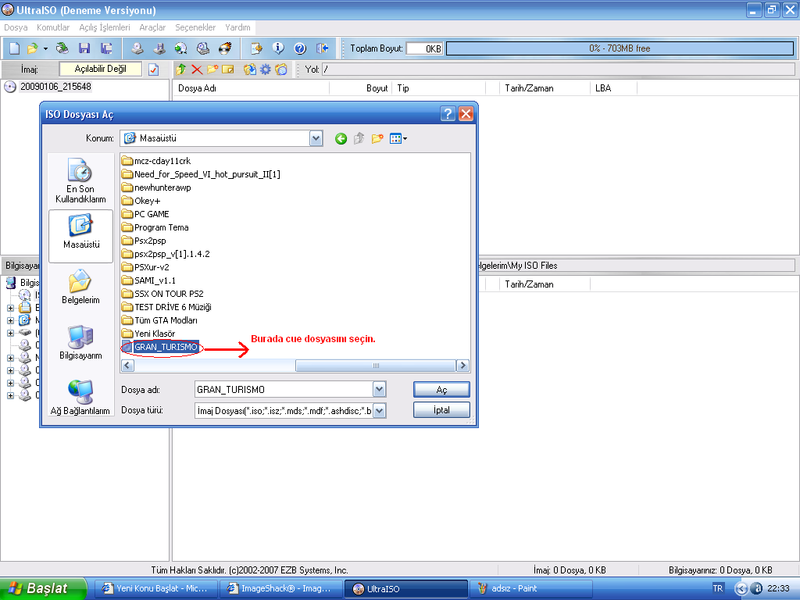800x600 pixels.
Task: Select the GRAN_TURISMO file in list
Action: pos(160,347)
